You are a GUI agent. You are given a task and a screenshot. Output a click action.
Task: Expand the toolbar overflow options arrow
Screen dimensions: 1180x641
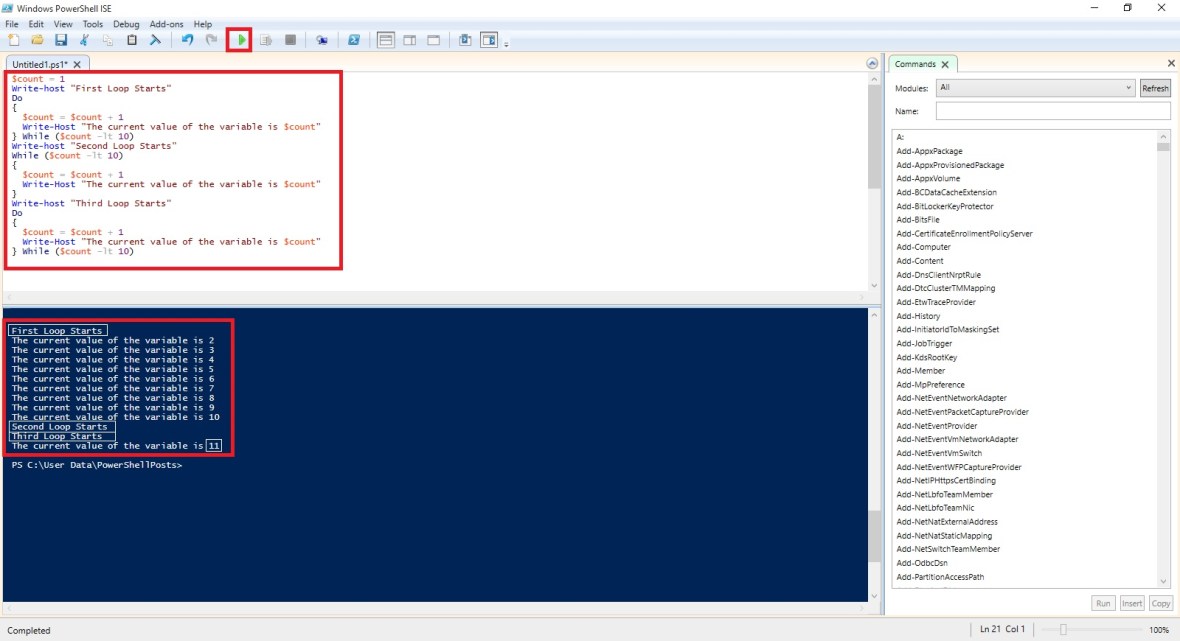[x=507, y=44]
